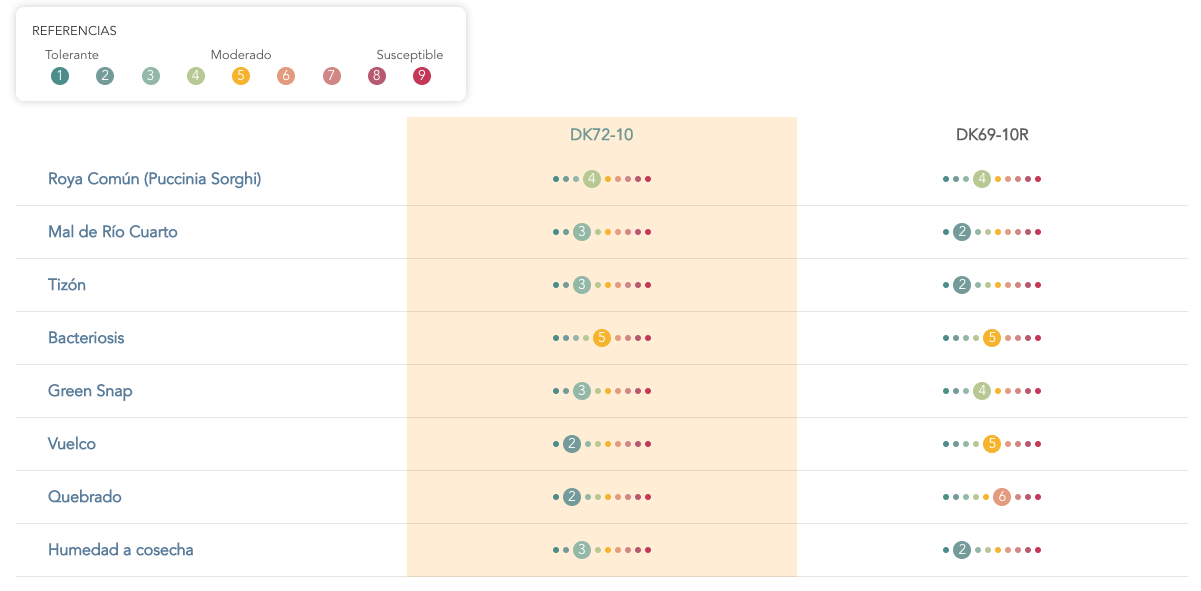
Task: Click legend swatch number 7
Action: tap(332, 76)
